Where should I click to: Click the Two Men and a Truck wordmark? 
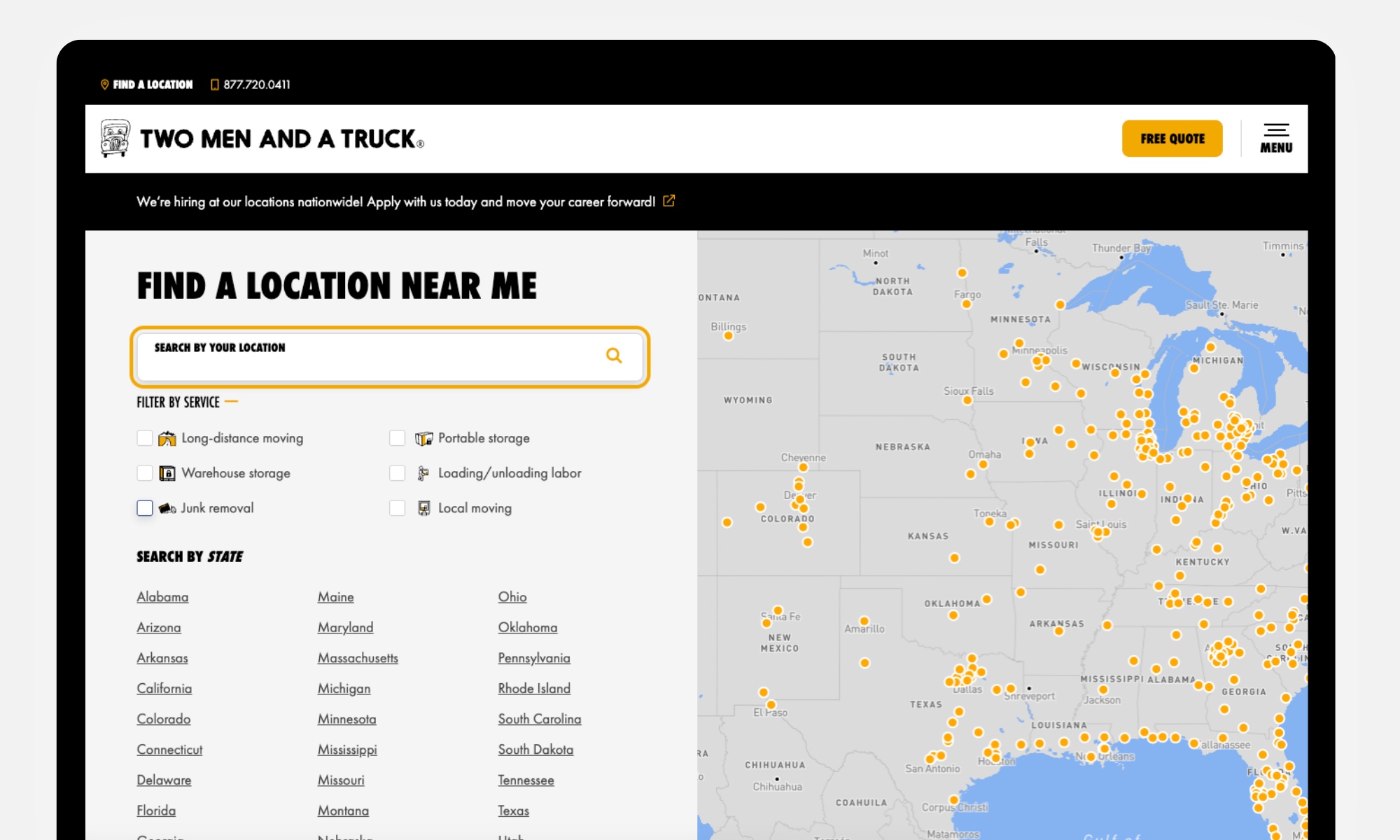pos(281,139)
